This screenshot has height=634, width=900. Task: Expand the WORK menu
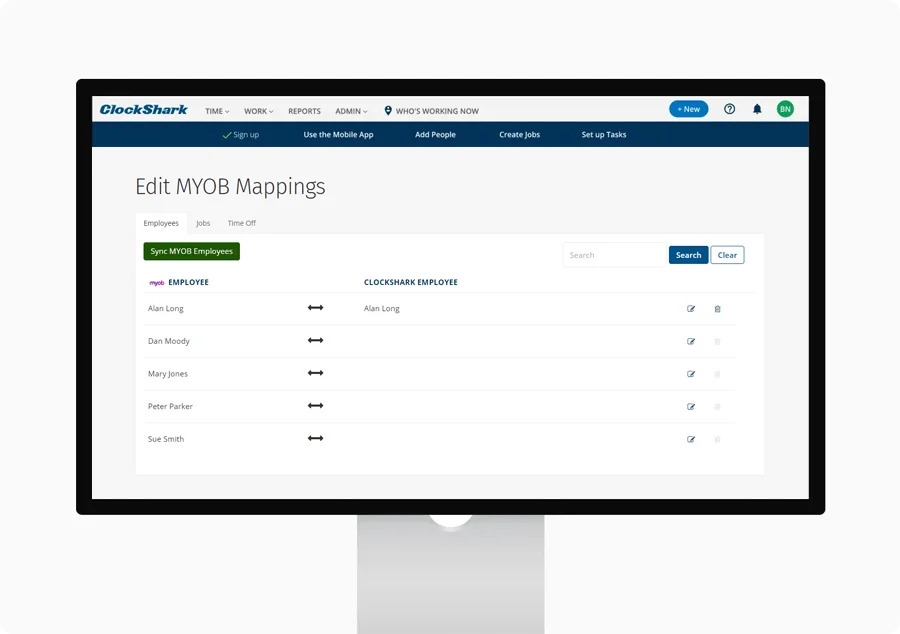click(x=259, y=111)
